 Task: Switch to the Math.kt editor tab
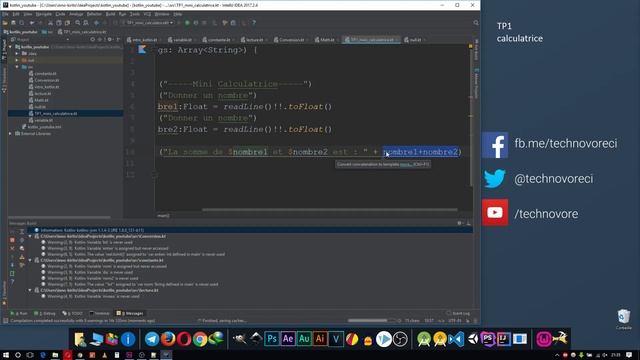[x=327, y=40]
